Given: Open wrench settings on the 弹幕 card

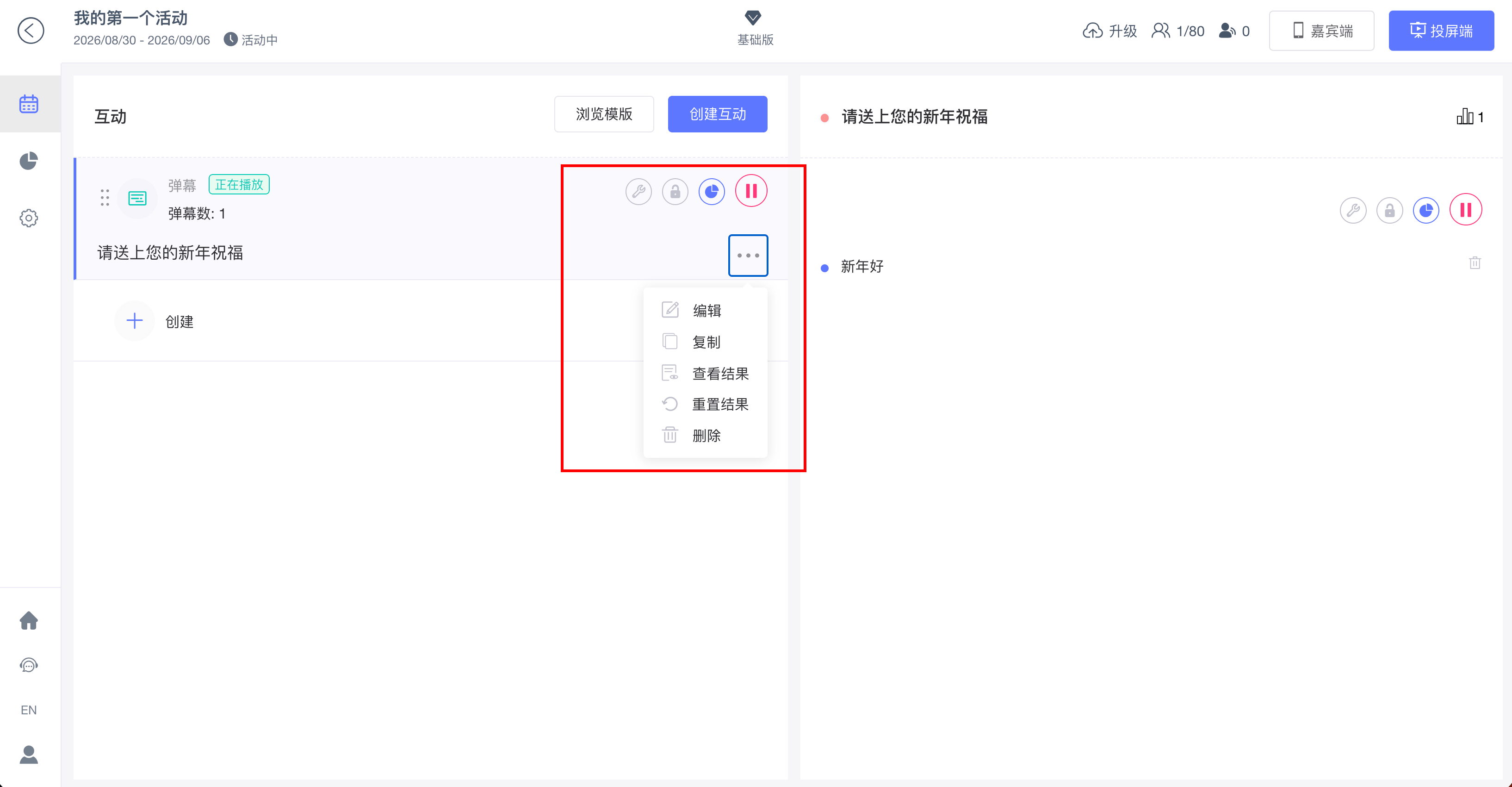Looking at the screenshot, I should (638, 192).
